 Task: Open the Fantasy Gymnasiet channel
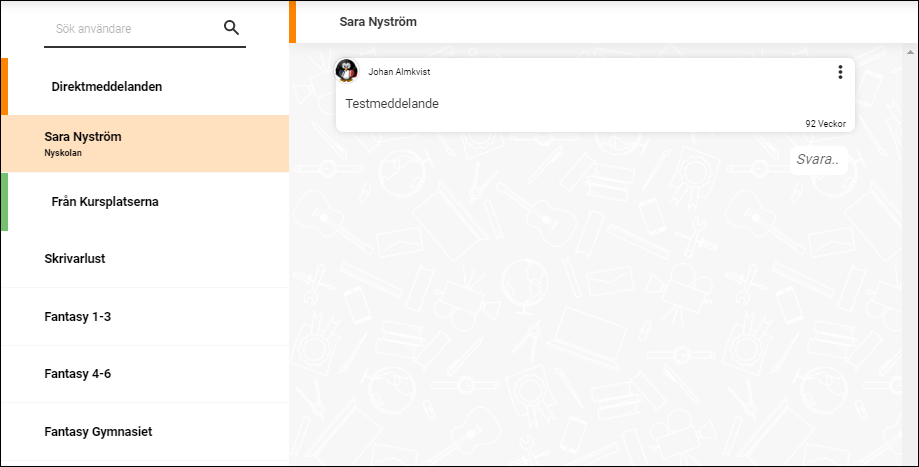click(145, 432)
